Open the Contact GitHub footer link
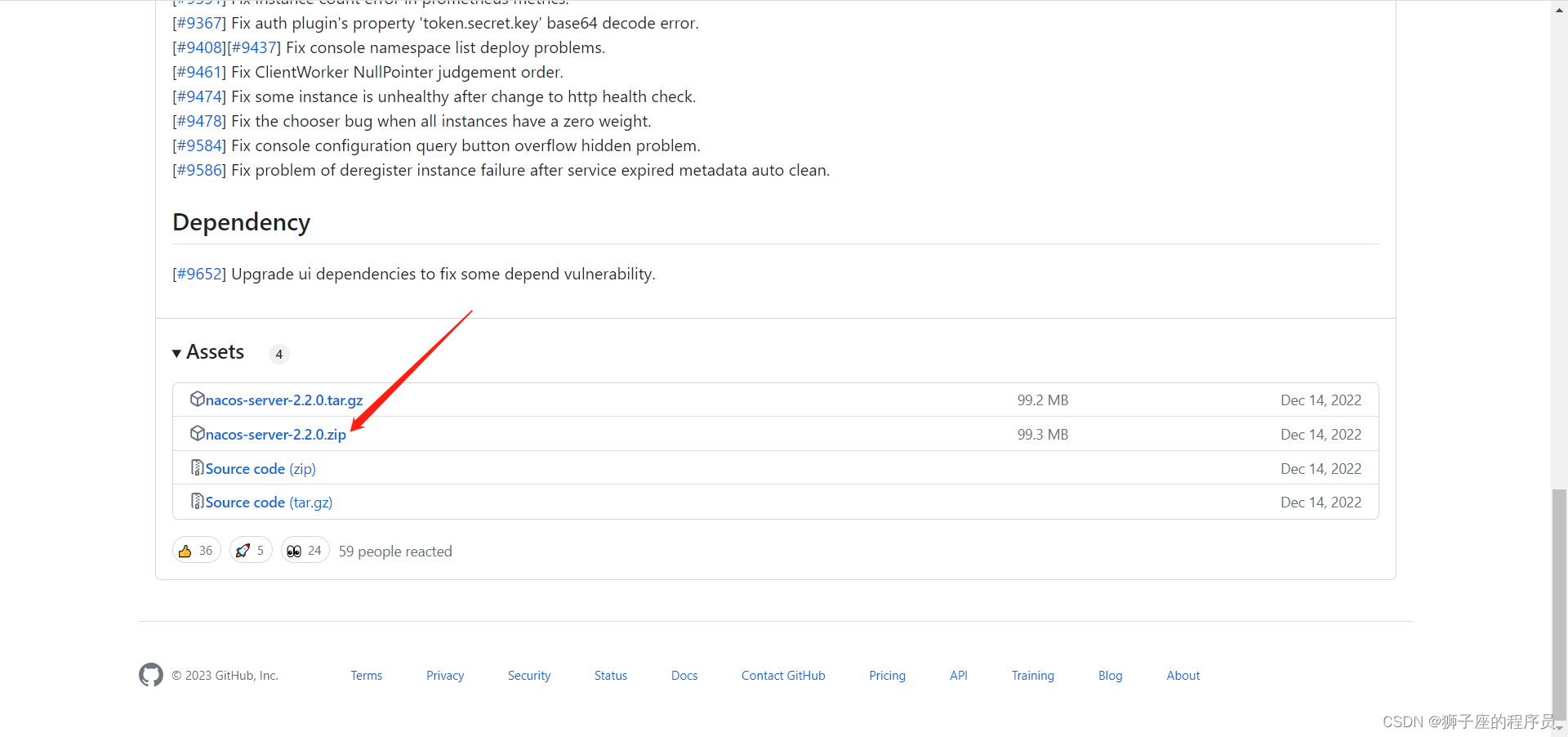 tap(783, 676)
